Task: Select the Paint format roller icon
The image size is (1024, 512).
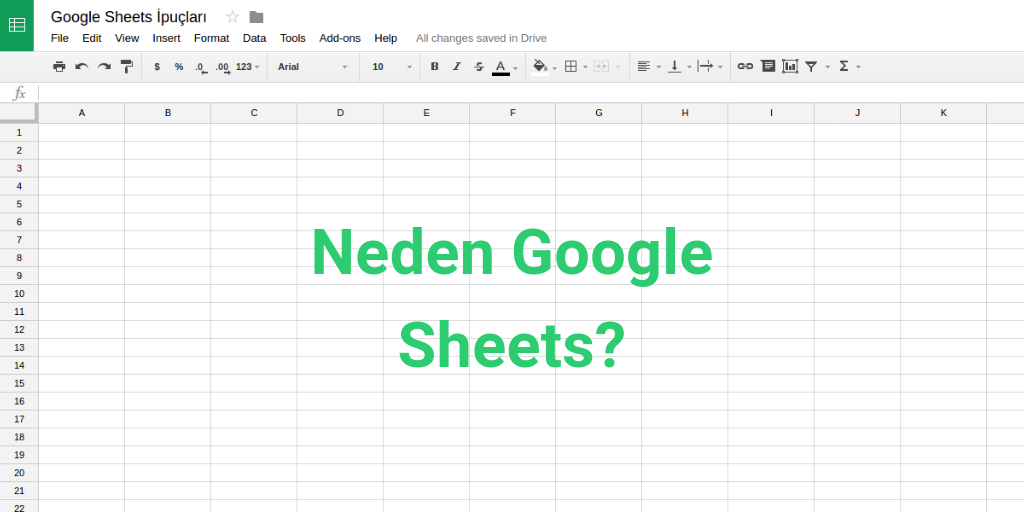Action: point(127,67)
